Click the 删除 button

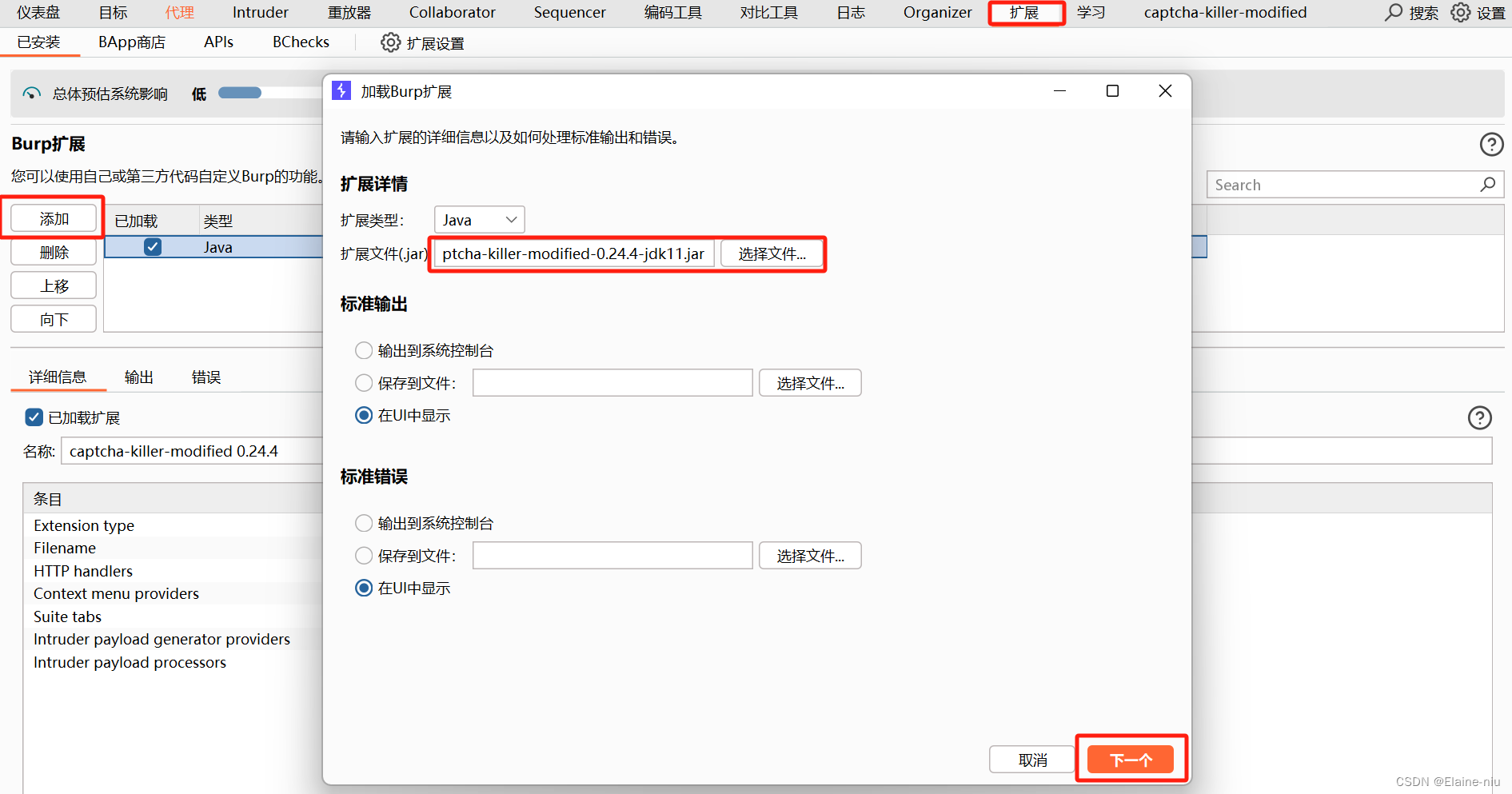(54, 252)
